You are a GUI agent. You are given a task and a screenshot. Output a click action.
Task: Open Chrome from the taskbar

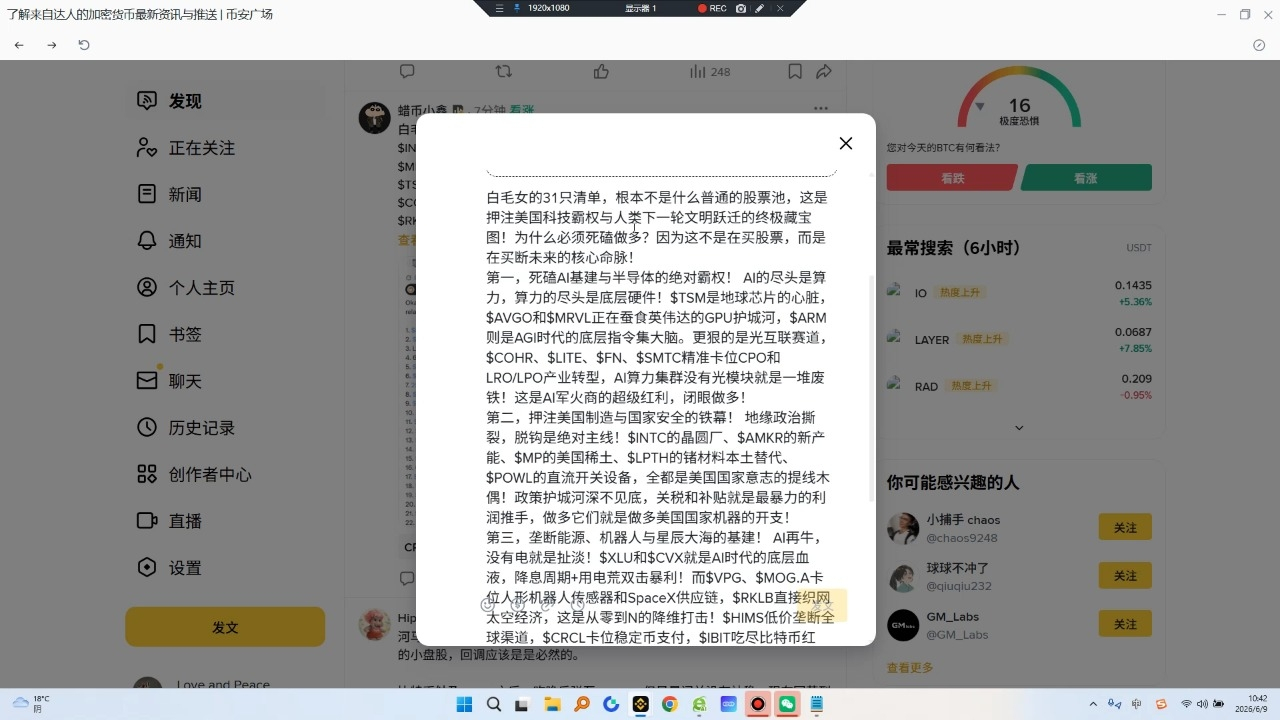(x=670, y=704)
